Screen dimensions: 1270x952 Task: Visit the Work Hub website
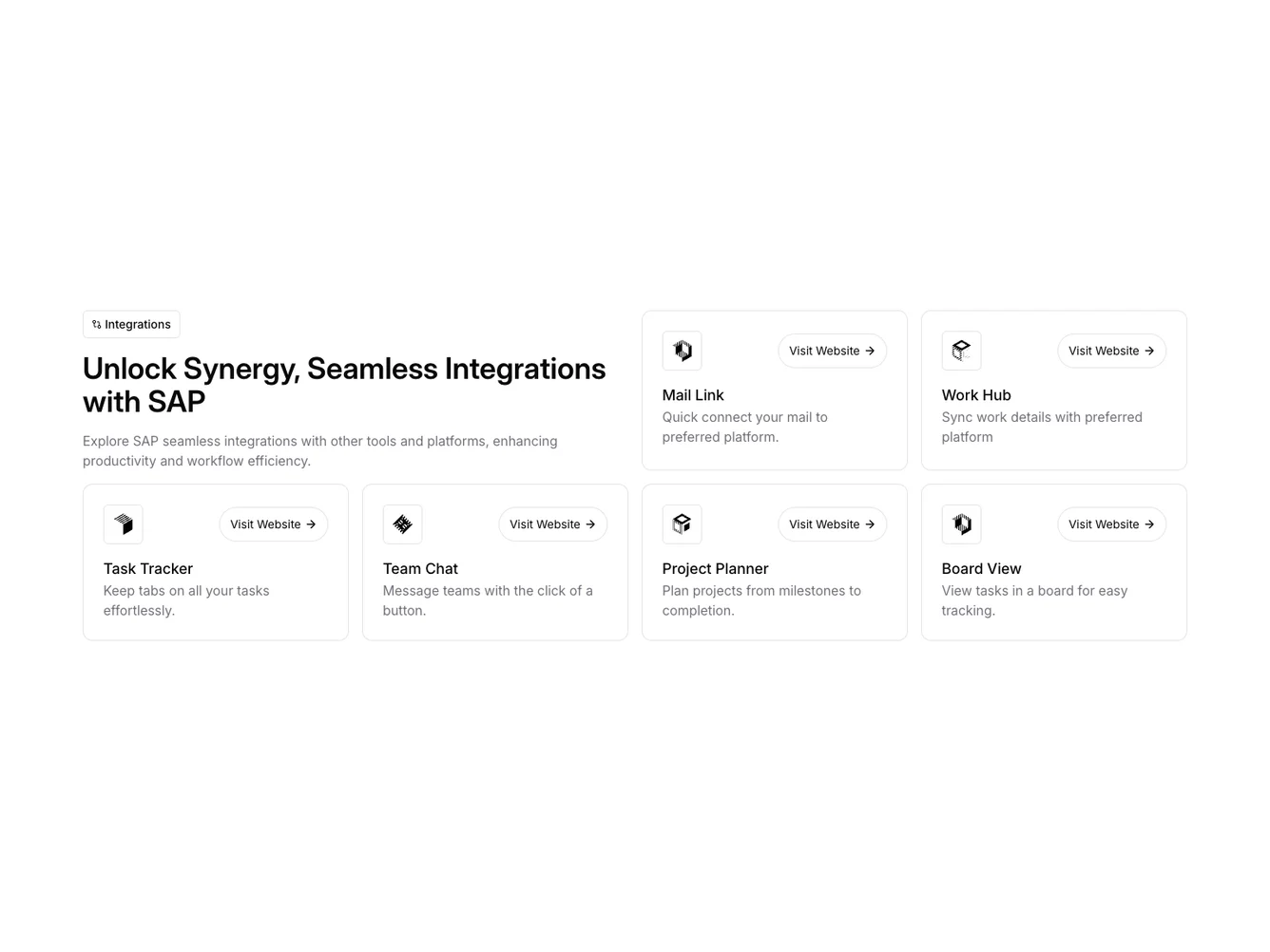[1111, 351]
